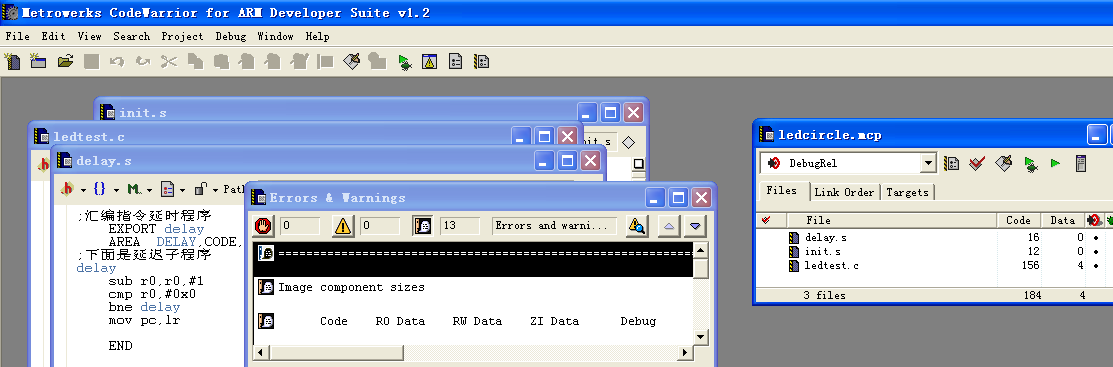Open the Debug menu
1113x367 pixels.
[x=231, y=36]
